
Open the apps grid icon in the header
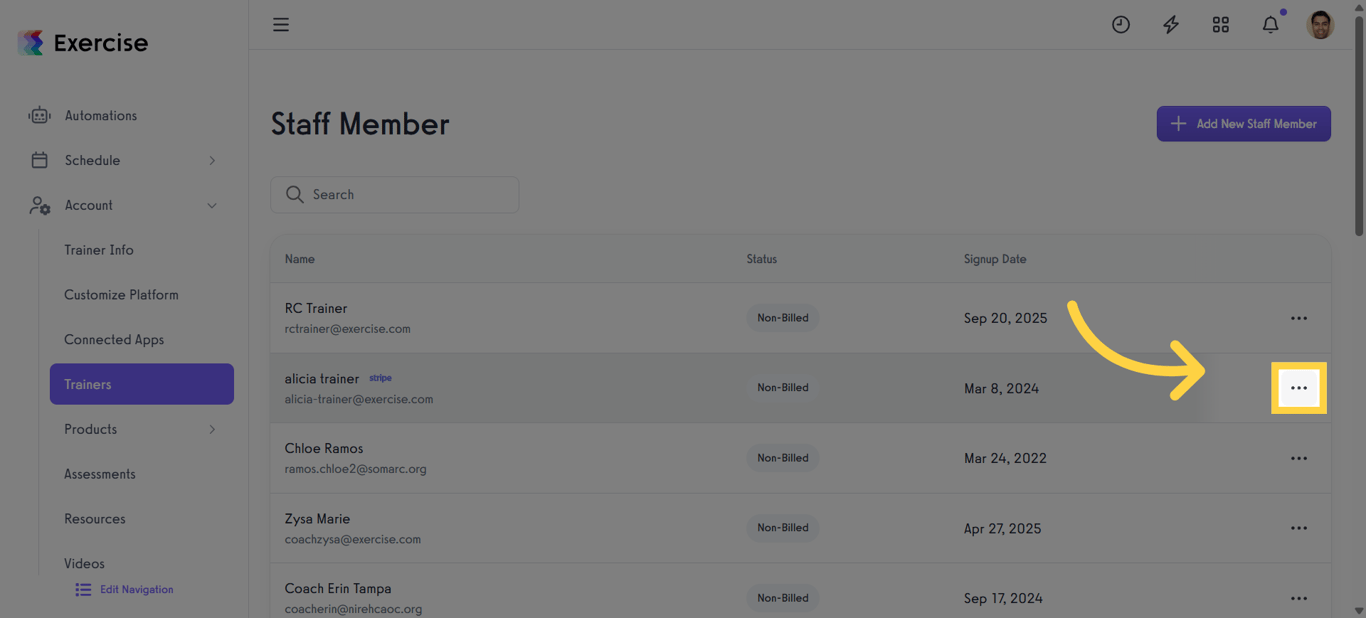(x=1221, y=24)
